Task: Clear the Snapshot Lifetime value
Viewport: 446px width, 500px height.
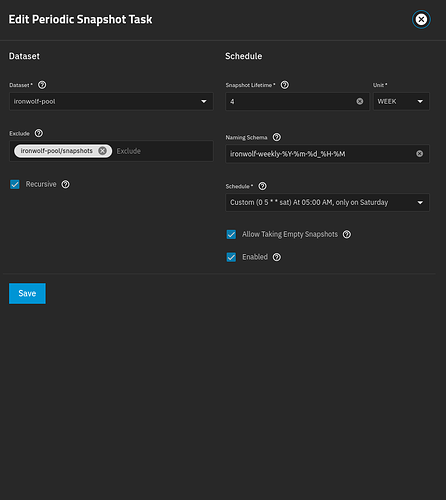Action: point(360,101)
